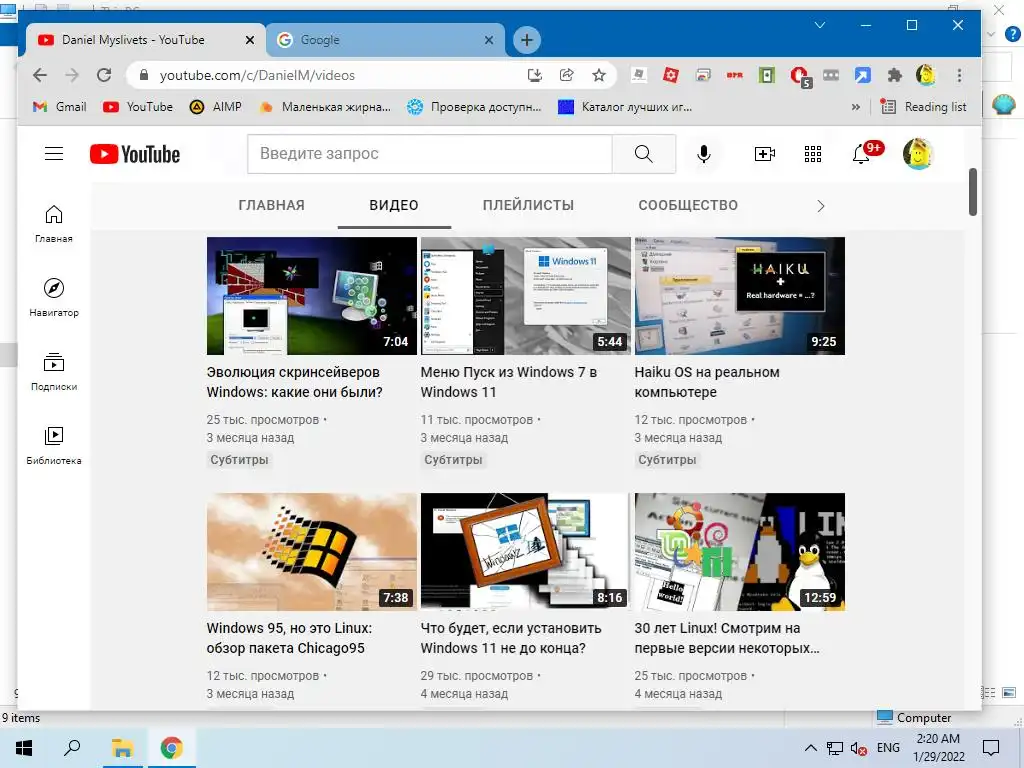
Task: Open the YouTube account avatar menu
Action: [918, 154]
